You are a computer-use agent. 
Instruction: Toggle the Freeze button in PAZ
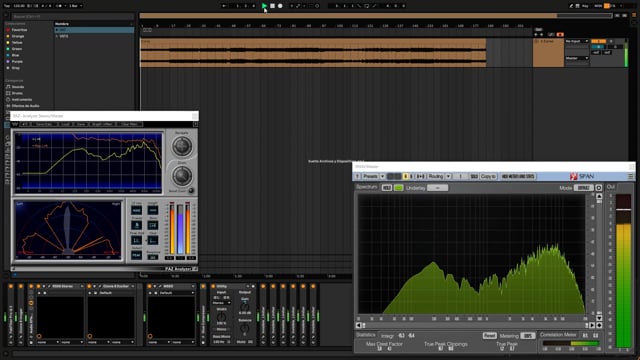[x=136, y=225]
